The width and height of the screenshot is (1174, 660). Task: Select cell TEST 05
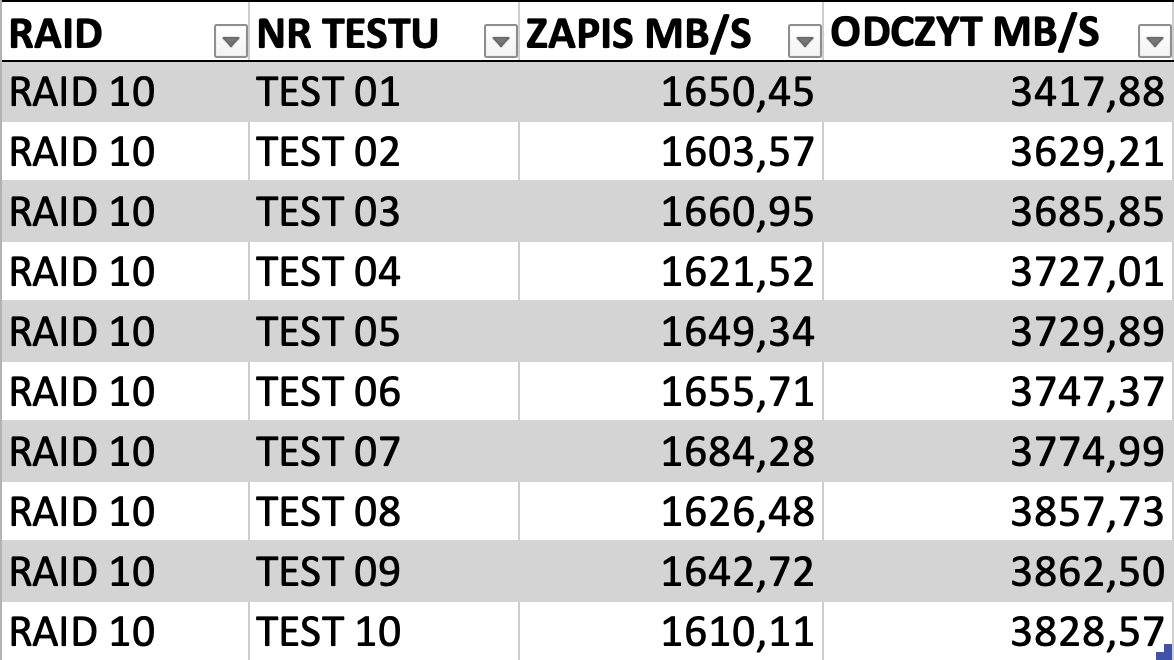[x=384, y=331]
